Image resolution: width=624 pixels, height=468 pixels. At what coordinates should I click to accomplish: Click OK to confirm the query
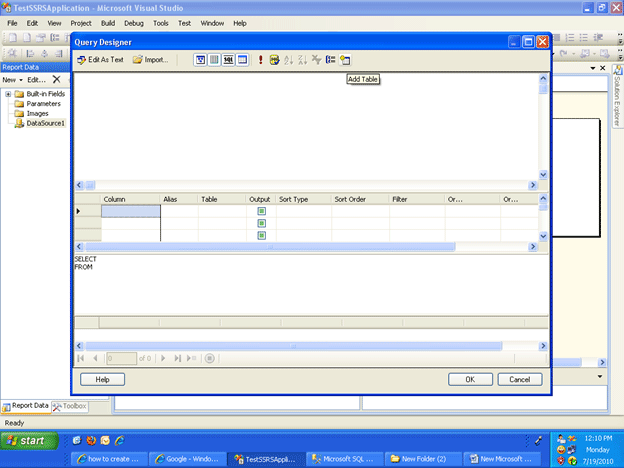470,379
